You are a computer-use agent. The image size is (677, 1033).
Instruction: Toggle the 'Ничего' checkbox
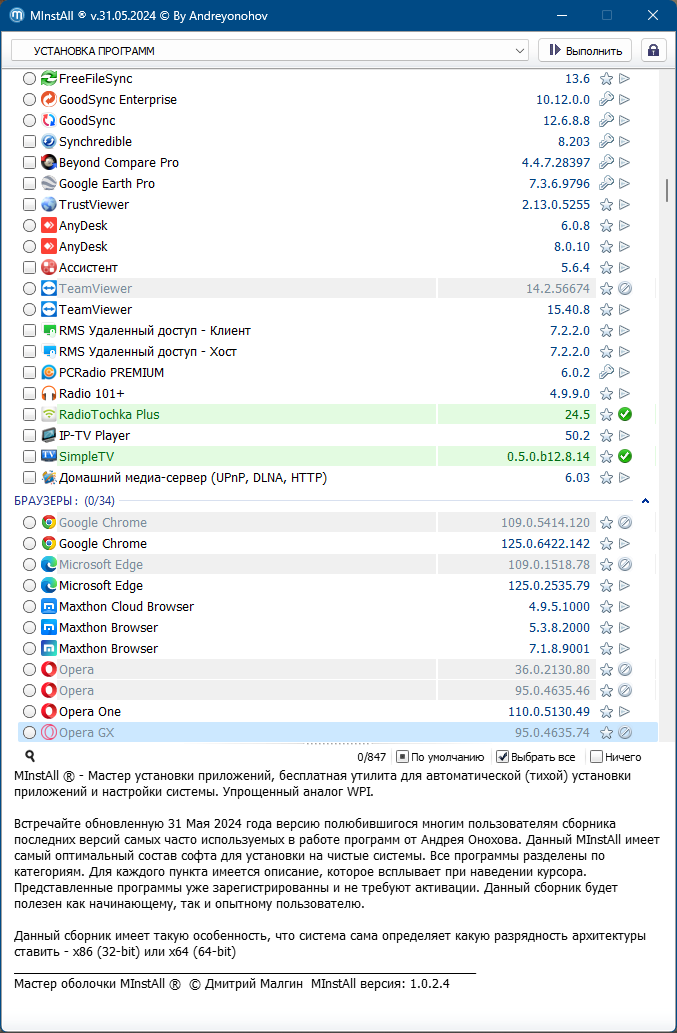597,757
